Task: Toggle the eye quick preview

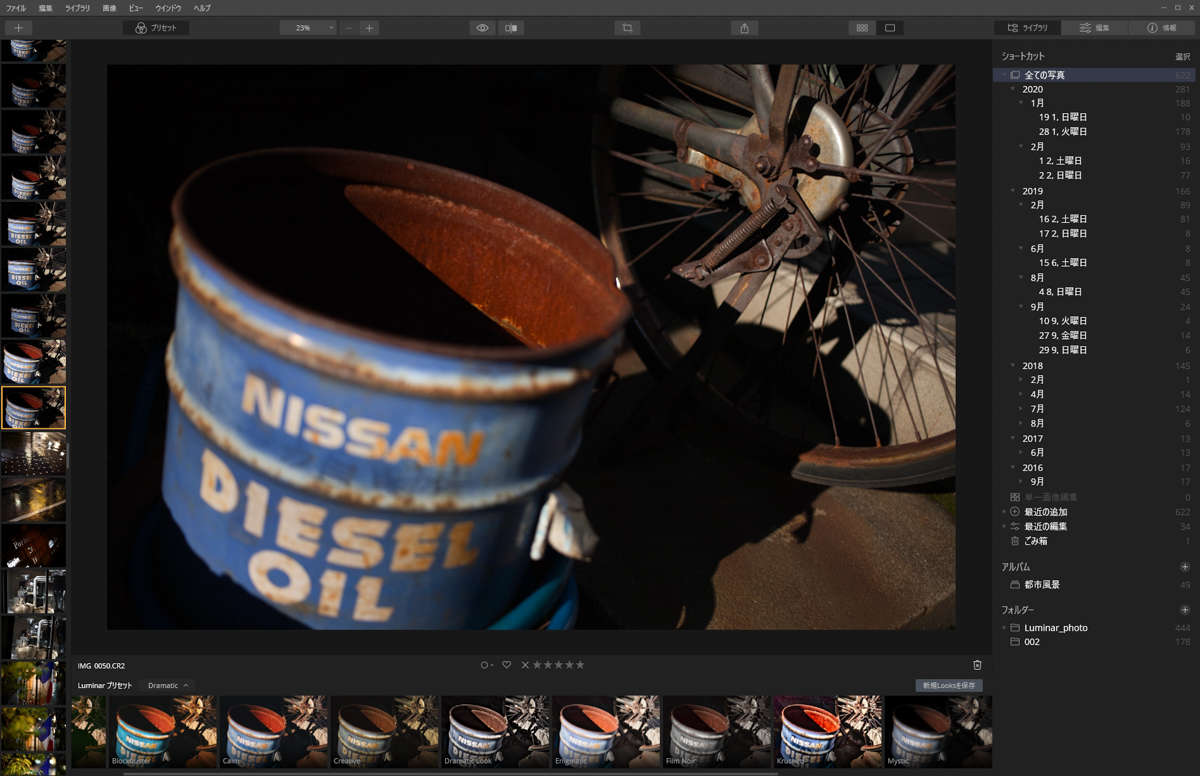Action: pyautogui.click(x=482, y=28)
